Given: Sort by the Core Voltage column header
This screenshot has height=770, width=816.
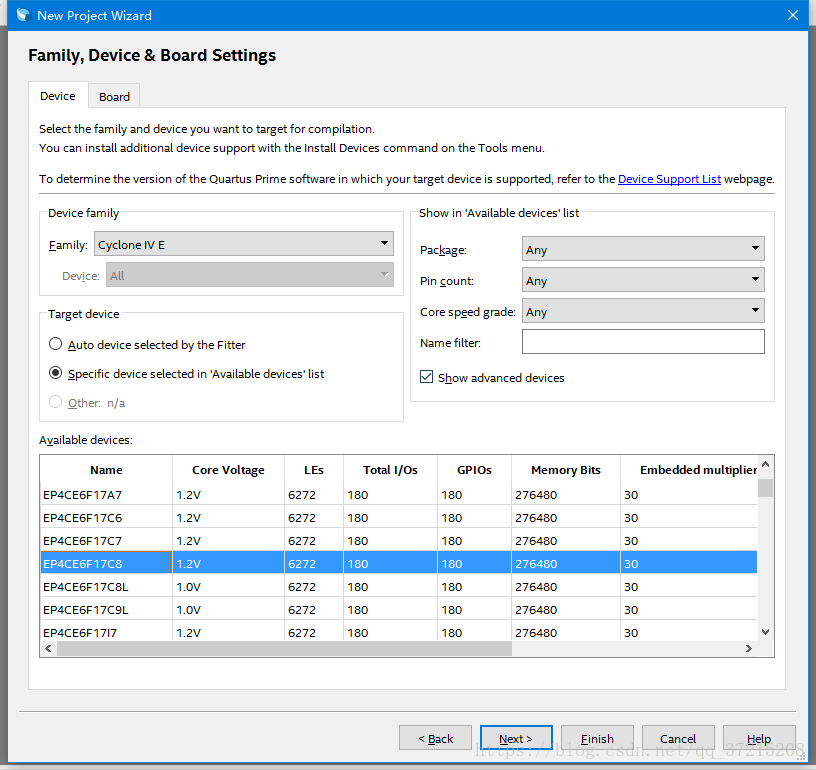Looking at the screenshot, I should [228, 470].
